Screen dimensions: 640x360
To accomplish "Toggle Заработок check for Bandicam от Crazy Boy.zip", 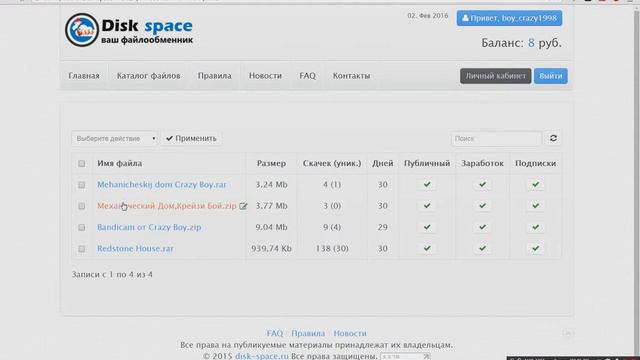I will coord(482,227).
